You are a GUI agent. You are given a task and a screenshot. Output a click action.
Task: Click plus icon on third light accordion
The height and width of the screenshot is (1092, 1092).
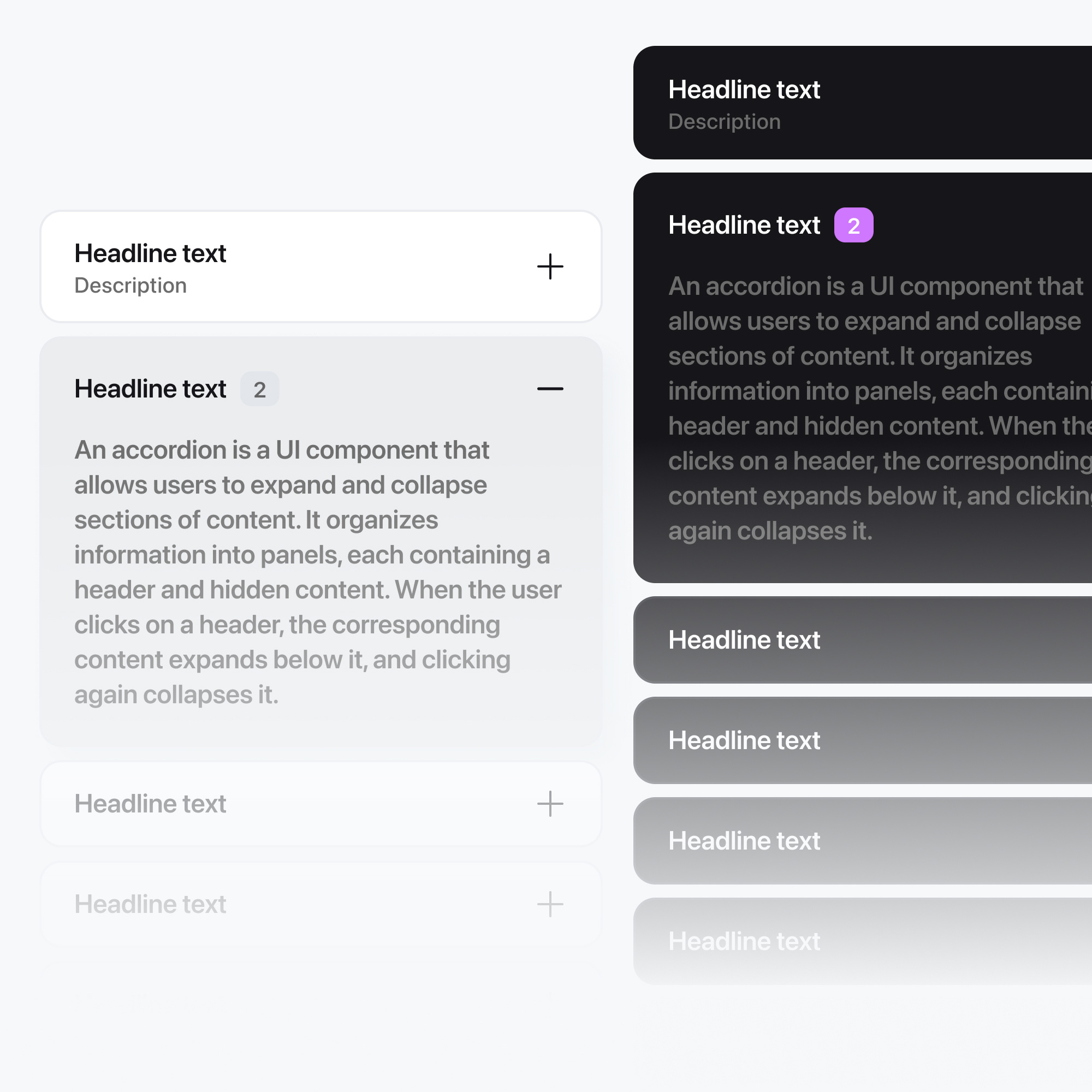click(x=550, y=804)
